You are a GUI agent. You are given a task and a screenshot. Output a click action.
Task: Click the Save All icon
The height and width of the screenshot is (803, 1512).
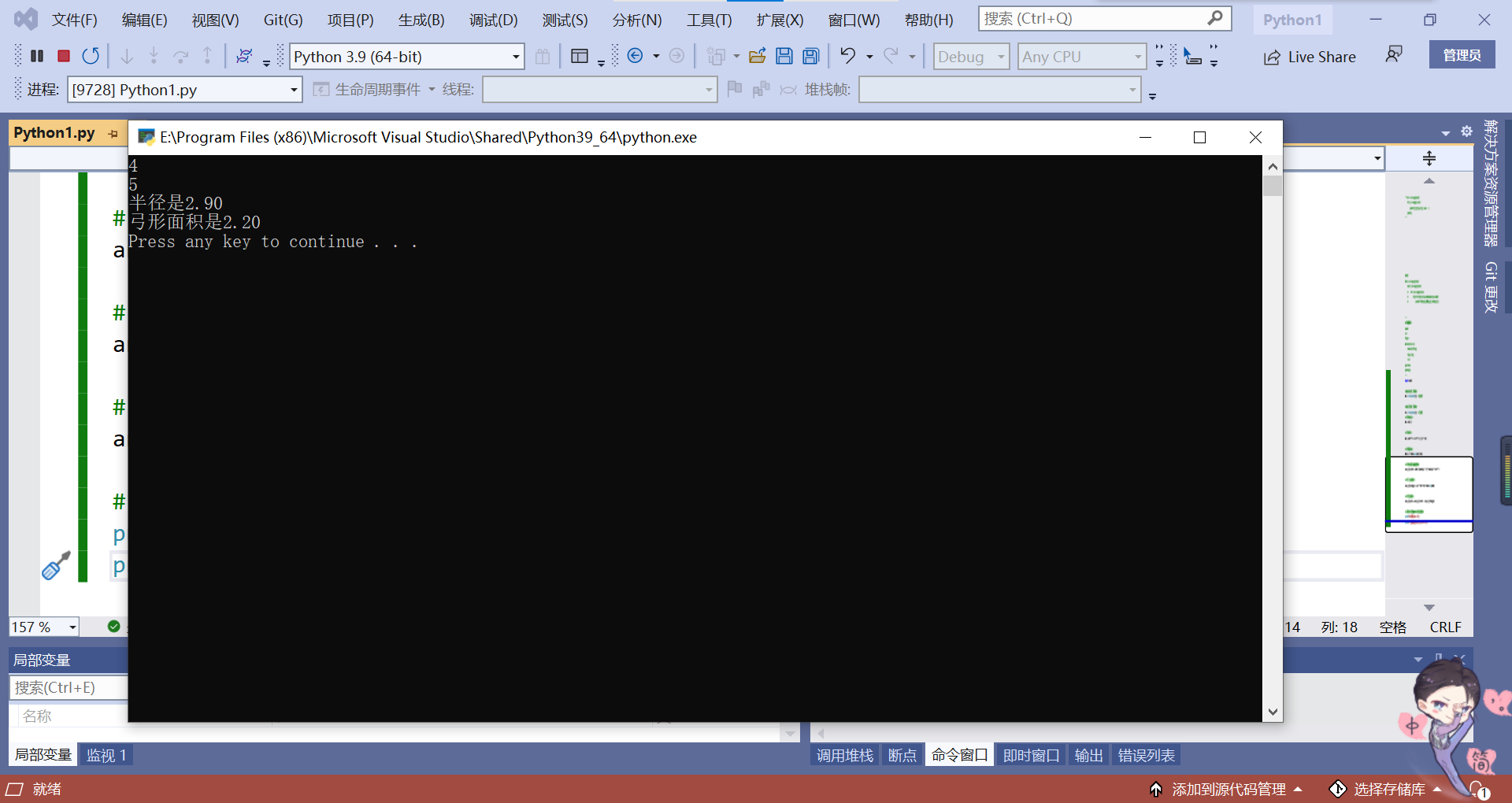[810, 55]
